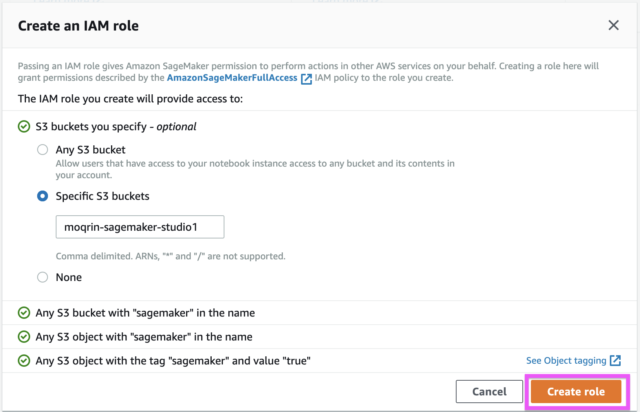Click the external link icon beside AmazonSageMakerFullAccess
640x412 pixels.
(306, 79)
